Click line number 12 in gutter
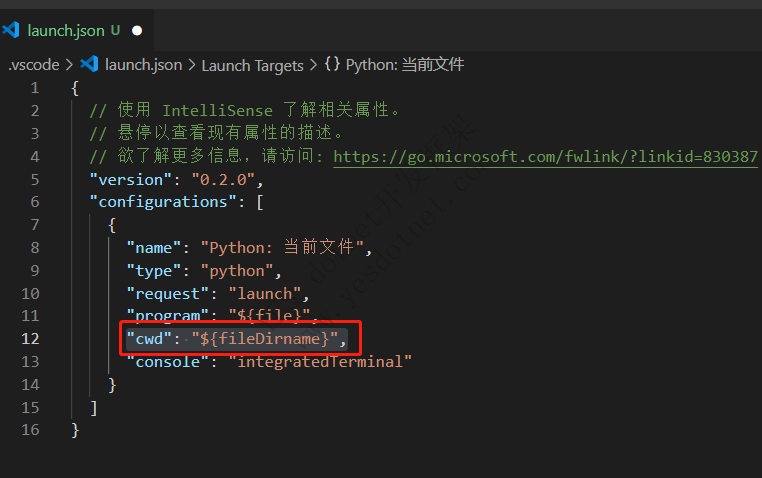 pos(30,339)
